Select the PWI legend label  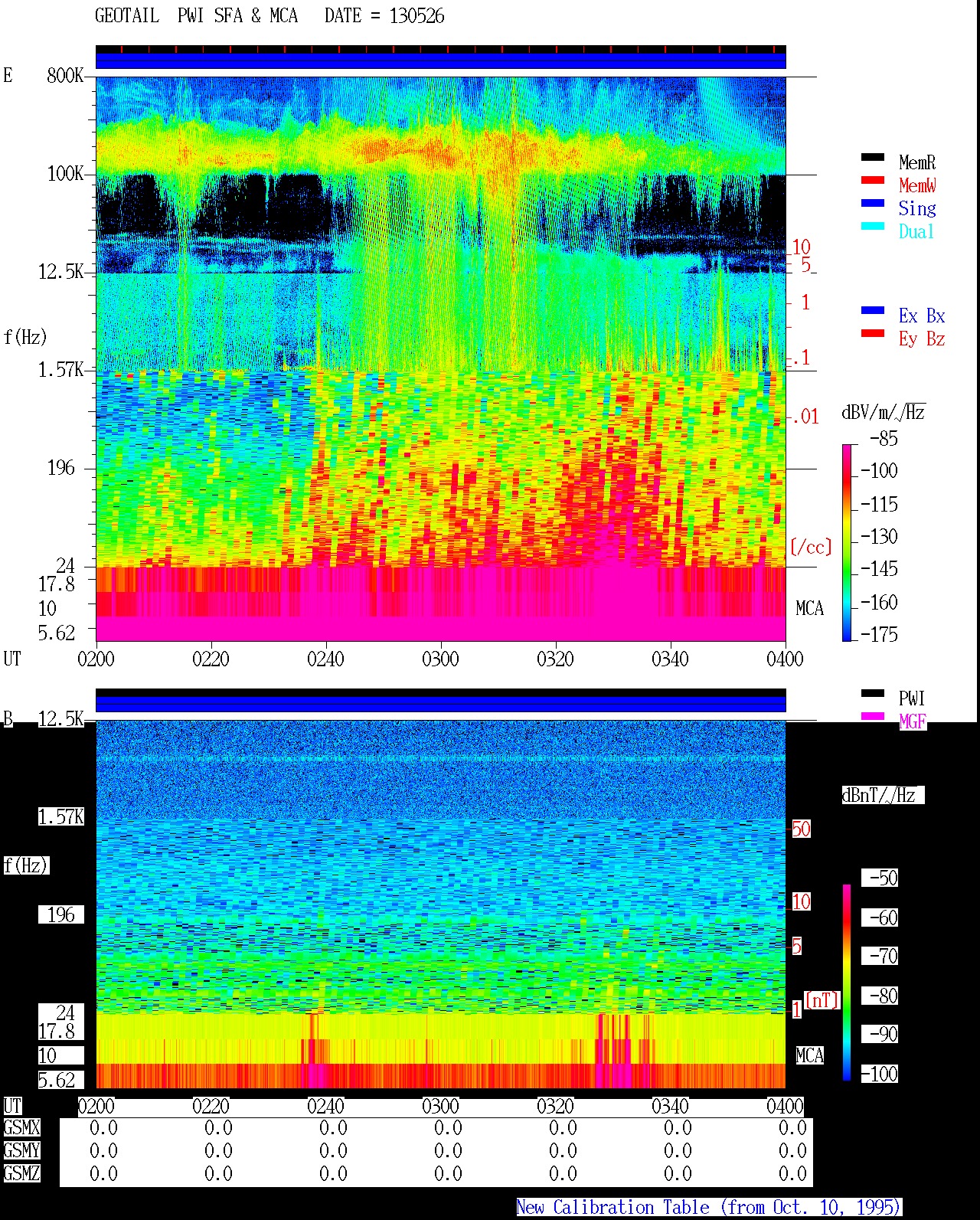[912, 698]
